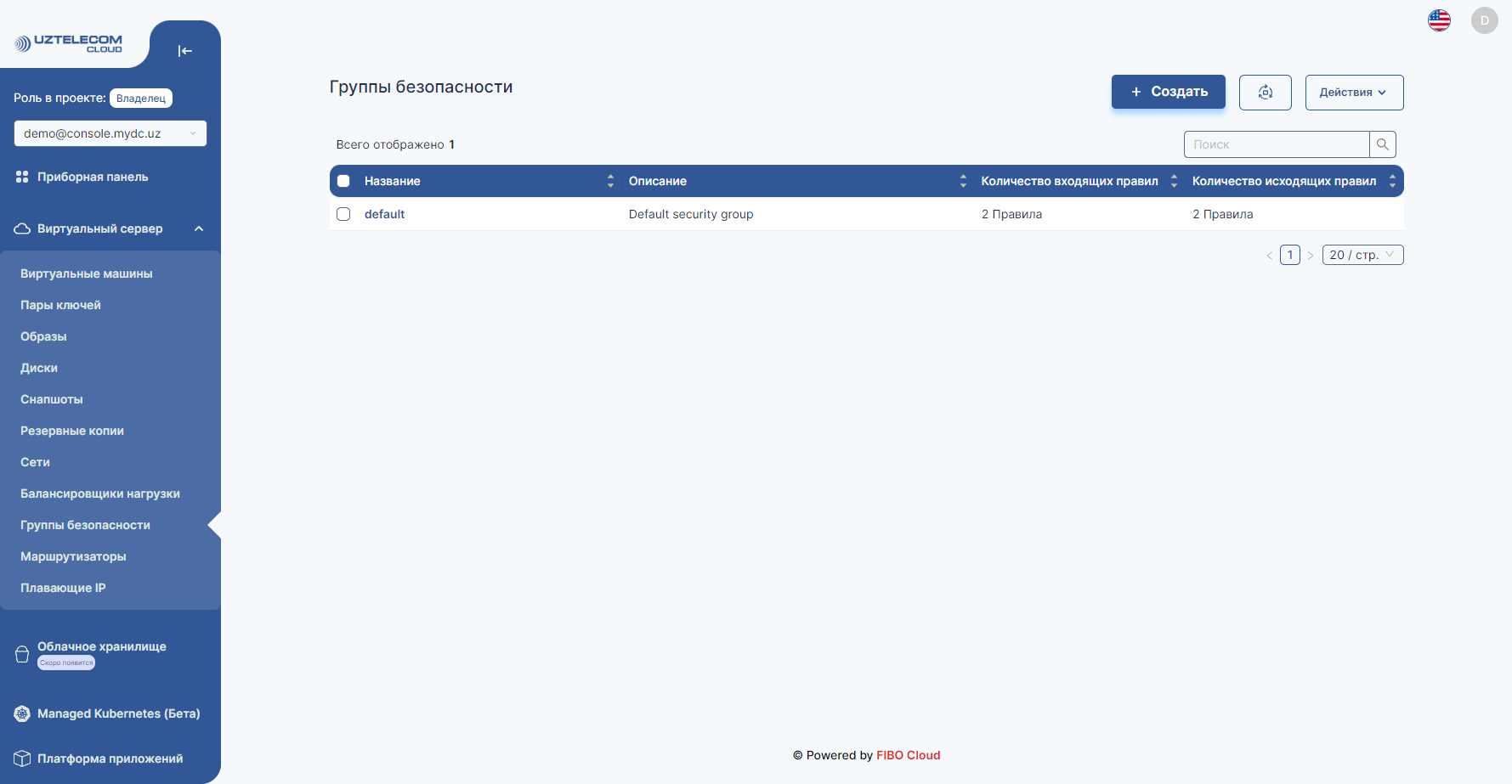Click the search magnifier icon
The image size is (1512, 784).
(x=1383, y=144)
